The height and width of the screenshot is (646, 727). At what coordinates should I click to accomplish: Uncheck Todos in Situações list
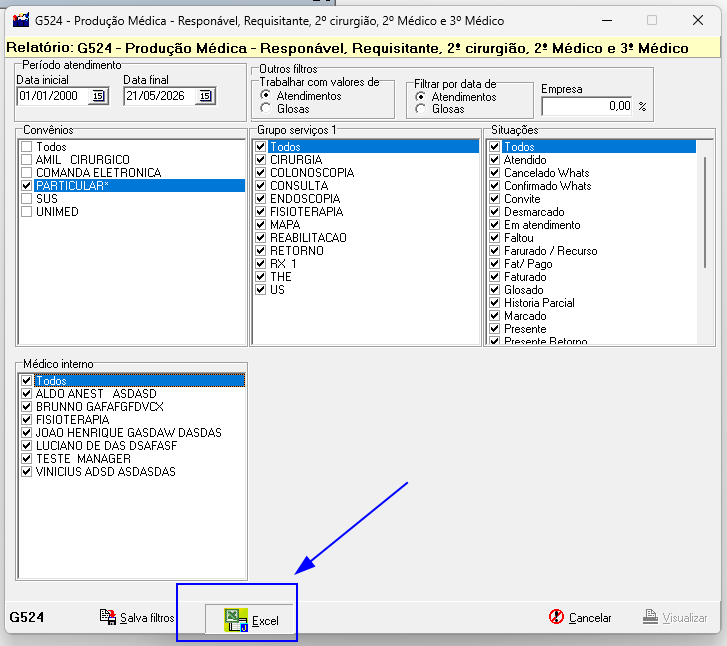[495, 147]
